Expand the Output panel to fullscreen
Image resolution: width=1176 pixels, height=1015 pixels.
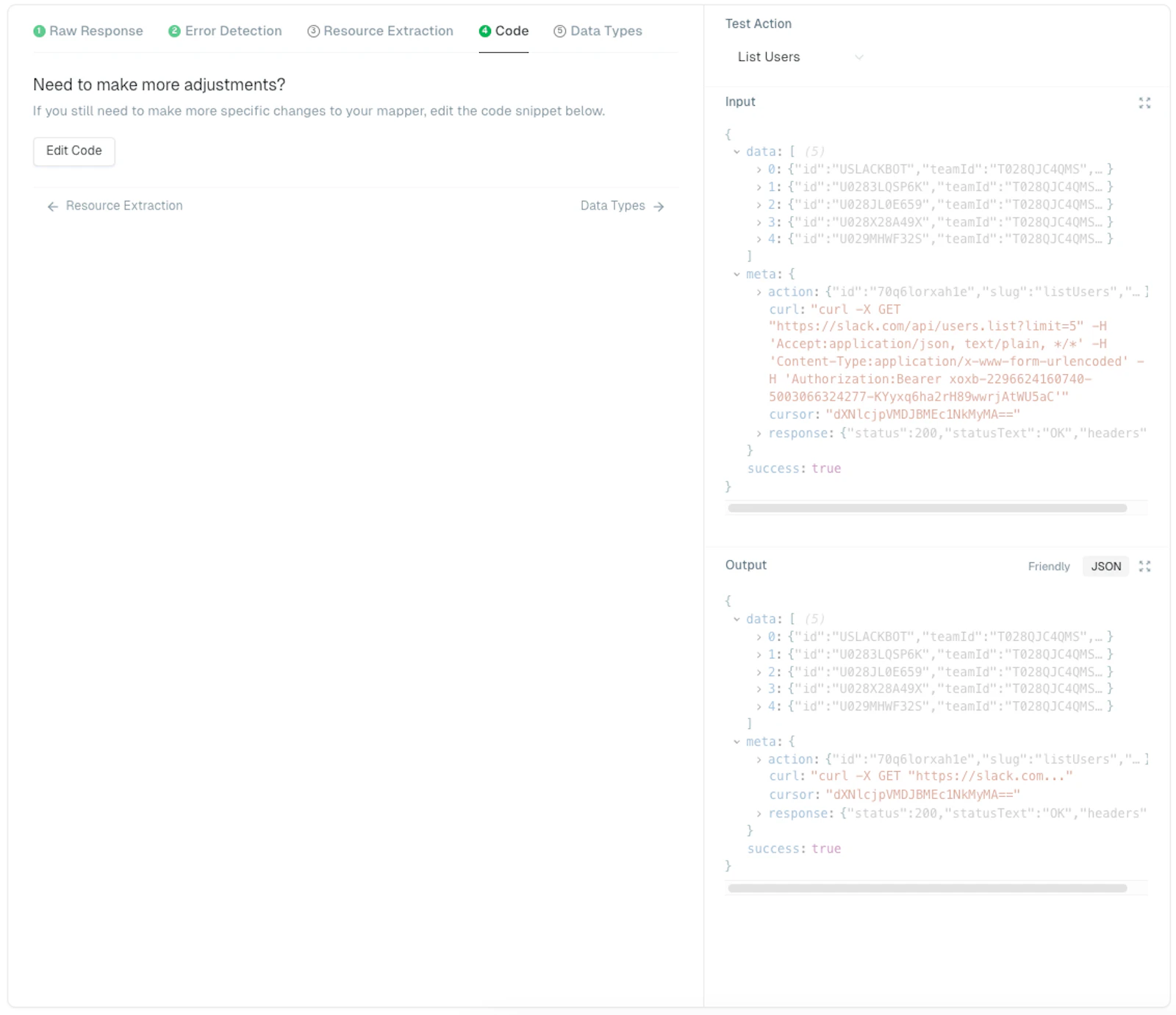tap(1144, 566)
